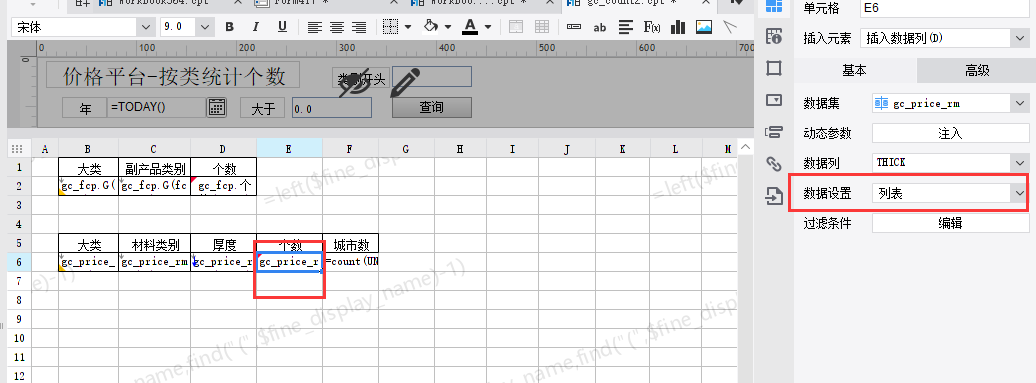Open cell element panel icon
Viewport: 1036px width, 383px height.
coord(774,7)
